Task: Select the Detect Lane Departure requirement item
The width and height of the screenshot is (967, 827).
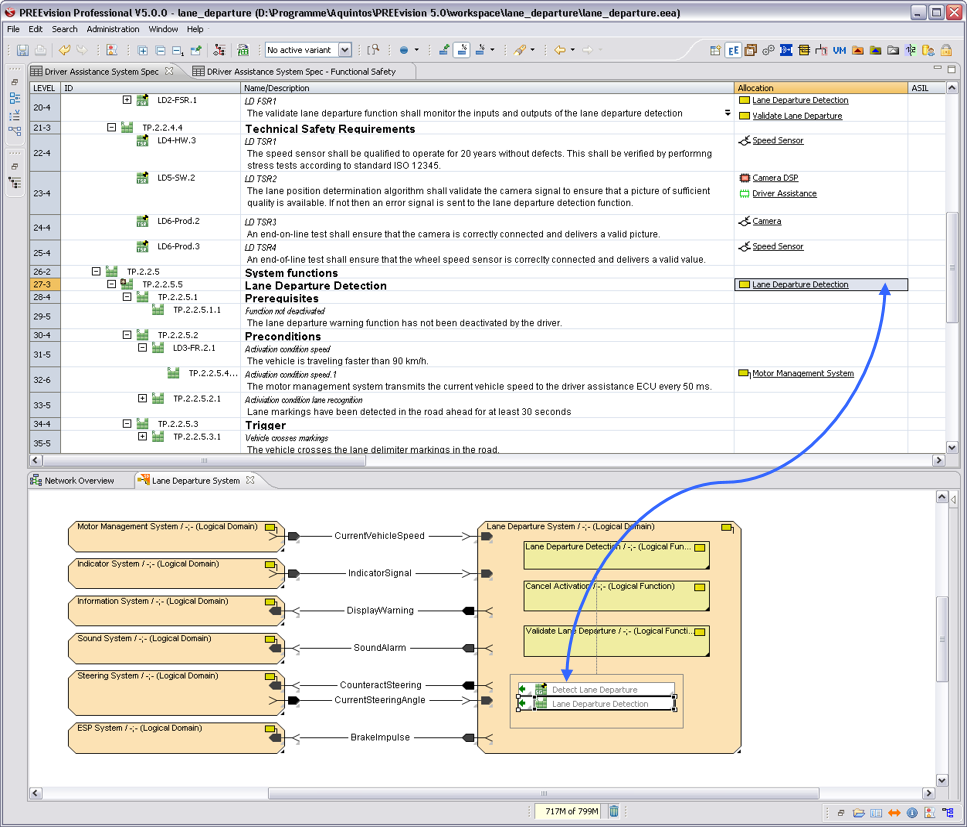Action: pyautogui.click(x=595, y=689)
